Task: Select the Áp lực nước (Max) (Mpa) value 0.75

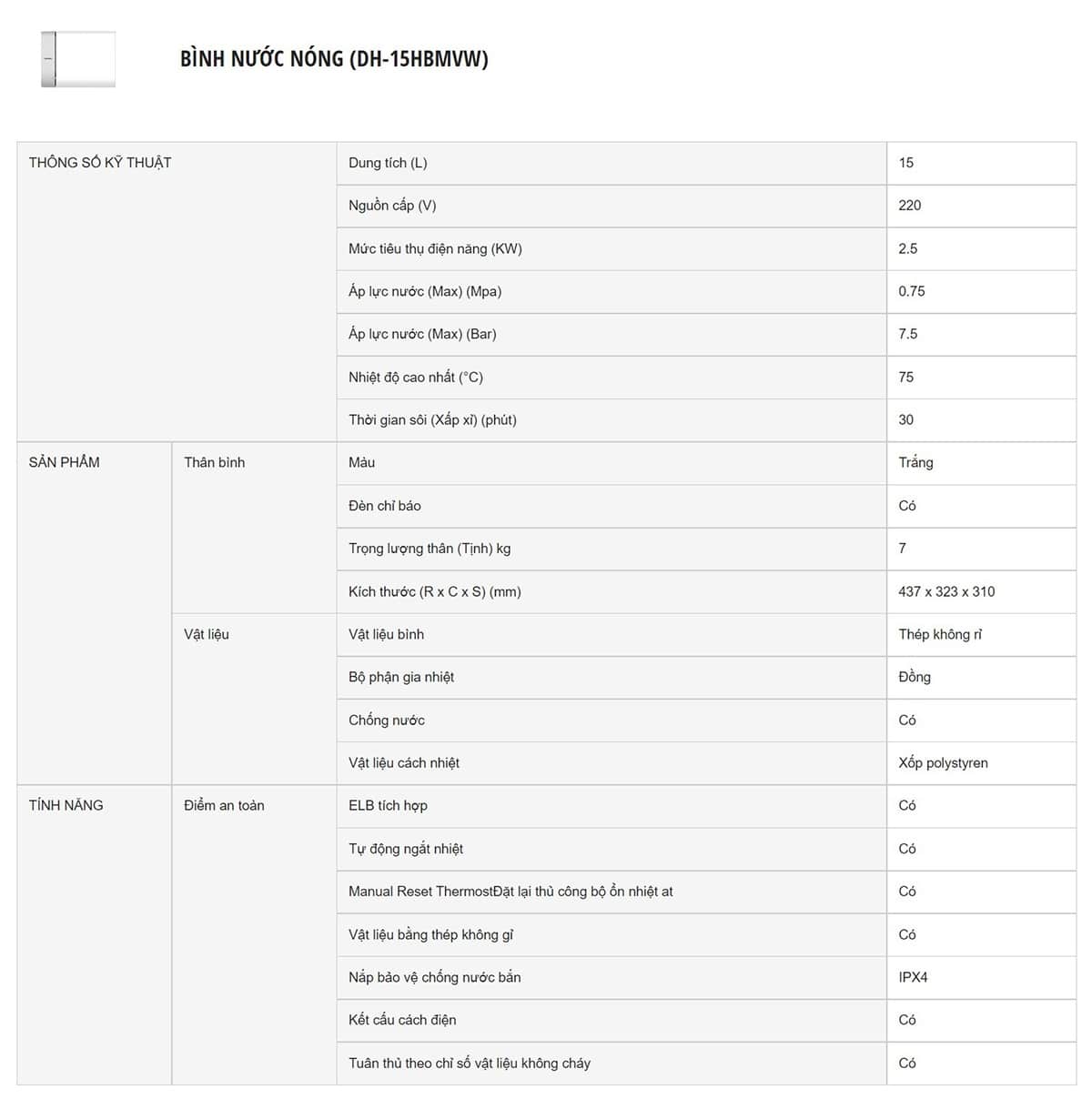Action: (x=912, y=291)
